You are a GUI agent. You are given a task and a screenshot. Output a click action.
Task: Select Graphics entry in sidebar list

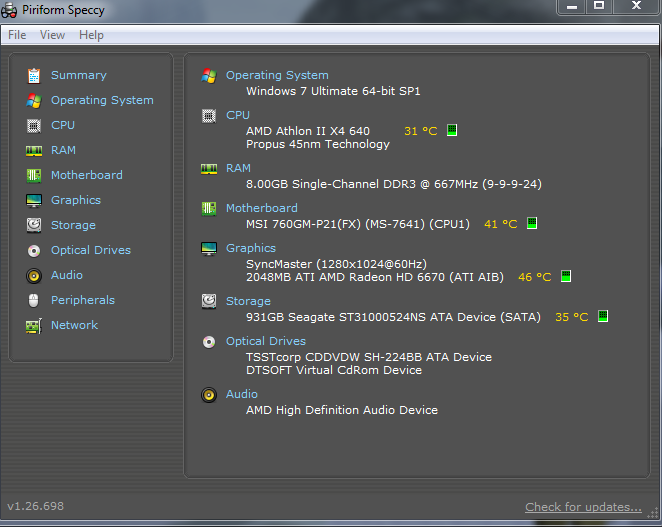click(76, 200)
